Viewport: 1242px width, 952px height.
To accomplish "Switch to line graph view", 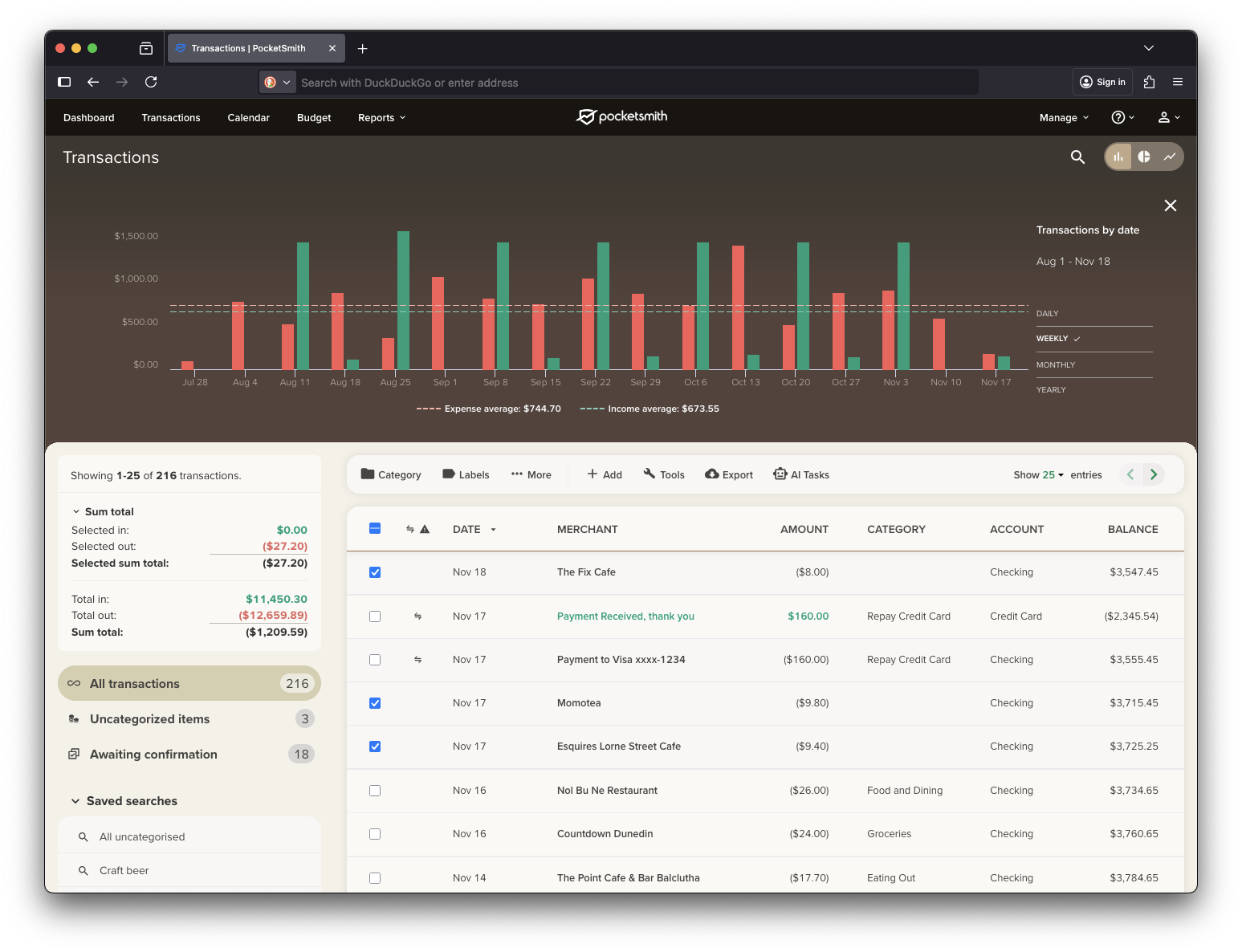I will click(x=1170, y=157).
